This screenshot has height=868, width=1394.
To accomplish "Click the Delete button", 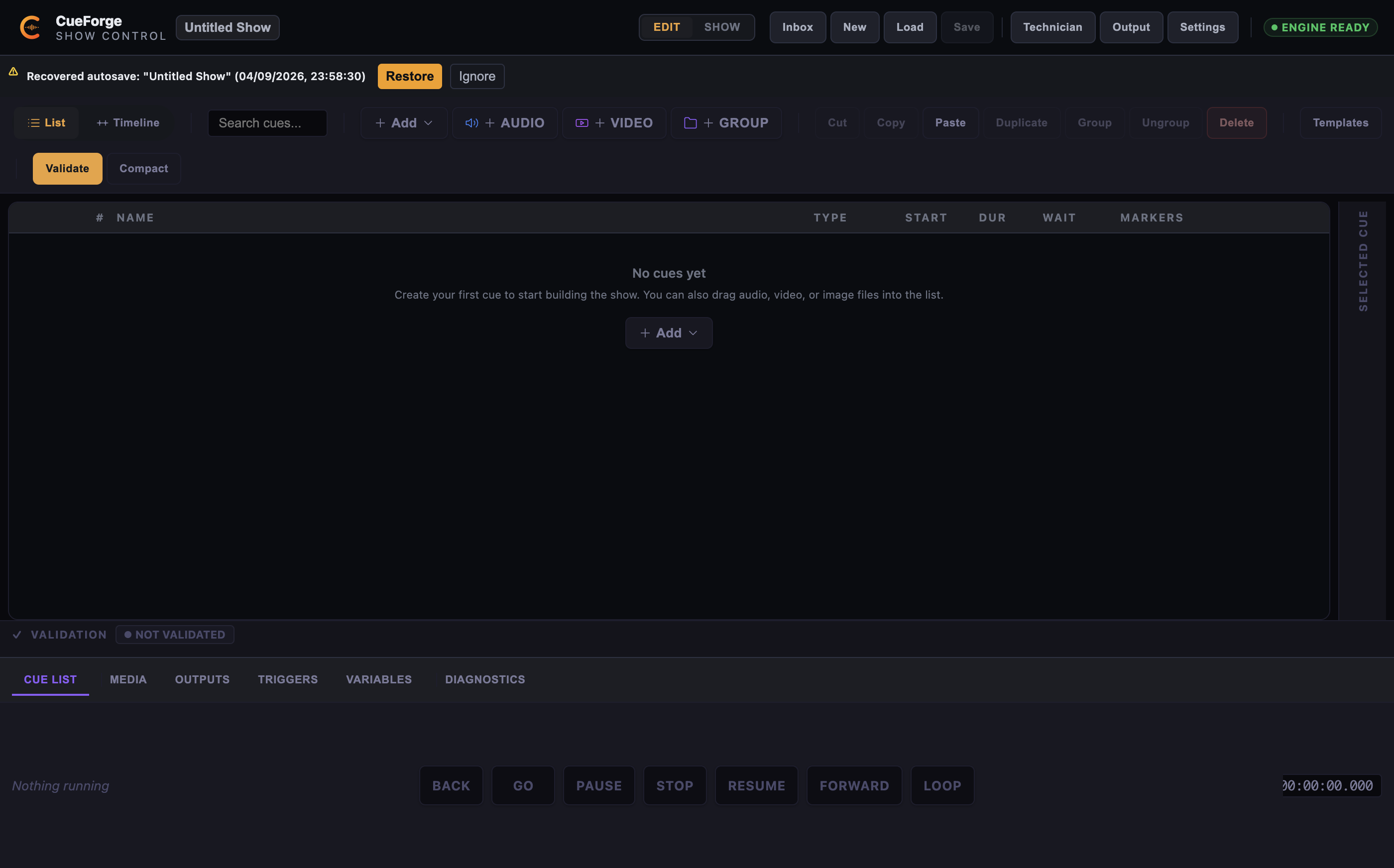I will pyautogui.click(x=1237, y=123).
